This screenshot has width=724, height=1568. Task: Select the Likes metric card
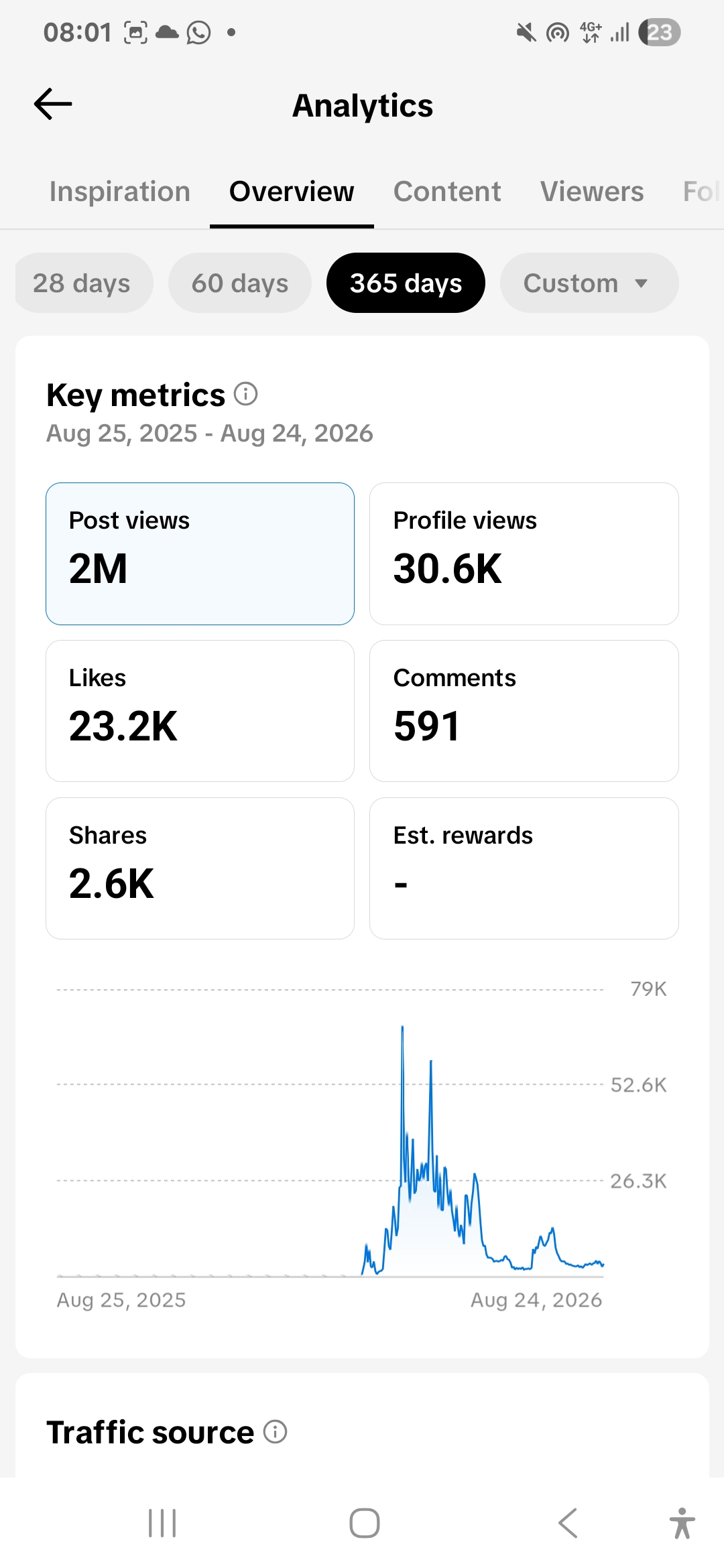tap(200, 711)
